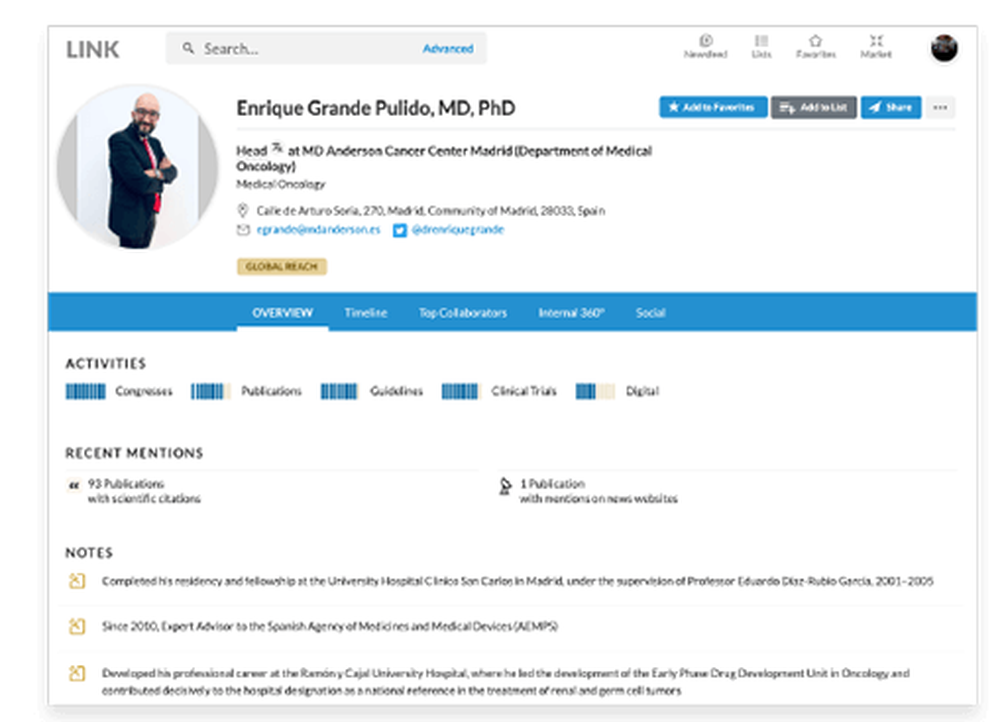This screenshot has width=1000, height=722.
Task: Click the location pin icon beside the address
Action: point(242,210)
